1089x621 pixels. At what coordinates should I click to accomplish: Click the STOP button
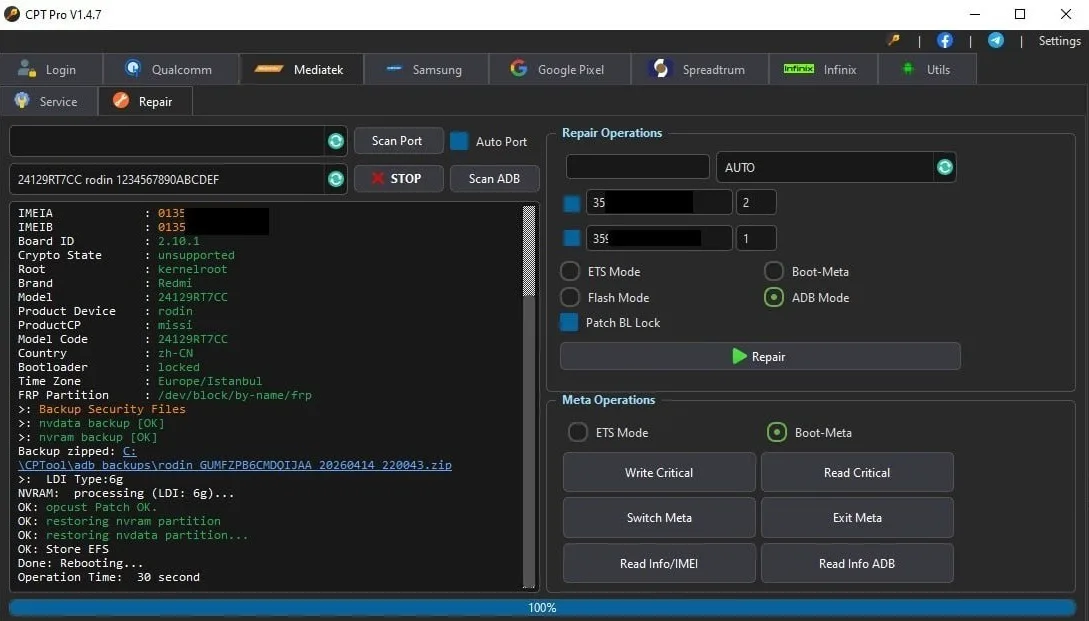[x=398, y=179]
